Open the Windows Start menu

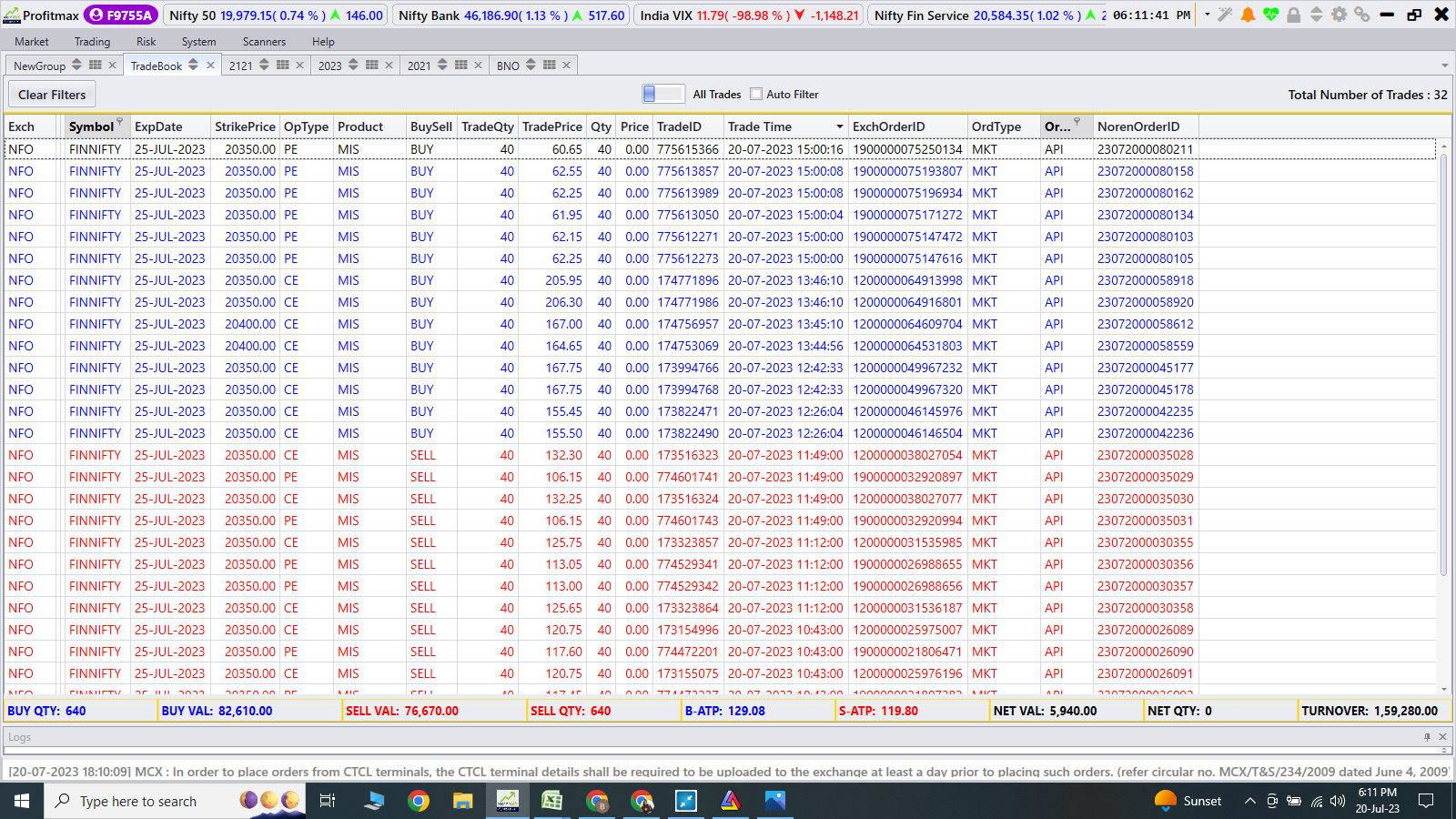click(x=22, y=801)
